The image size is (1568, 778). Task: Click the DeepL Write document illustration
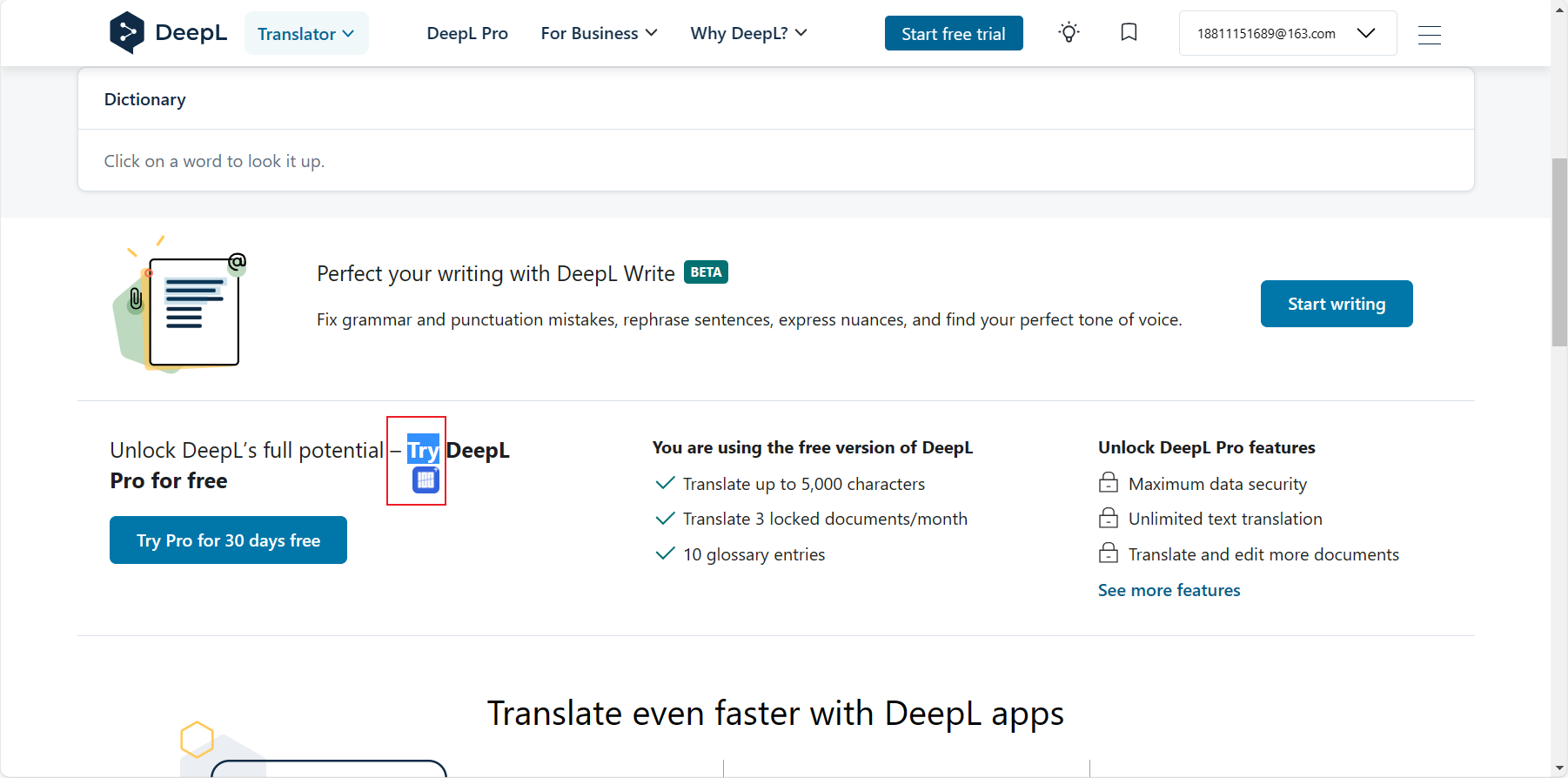[181, 311]
